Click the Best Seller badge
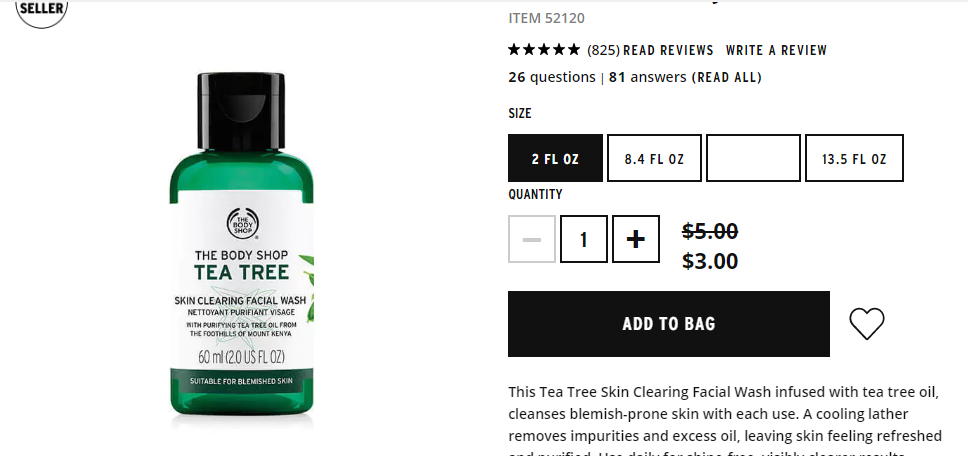The width and height of the screenshot is (968, 456). tap(41, 11)
